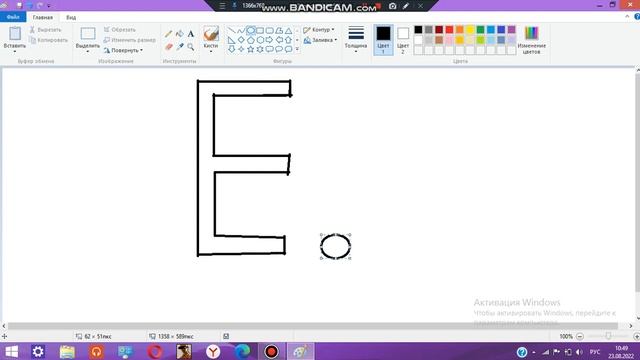640x360 pixels.
Task: Click the zoom out minus button
Action: [580, 336]
